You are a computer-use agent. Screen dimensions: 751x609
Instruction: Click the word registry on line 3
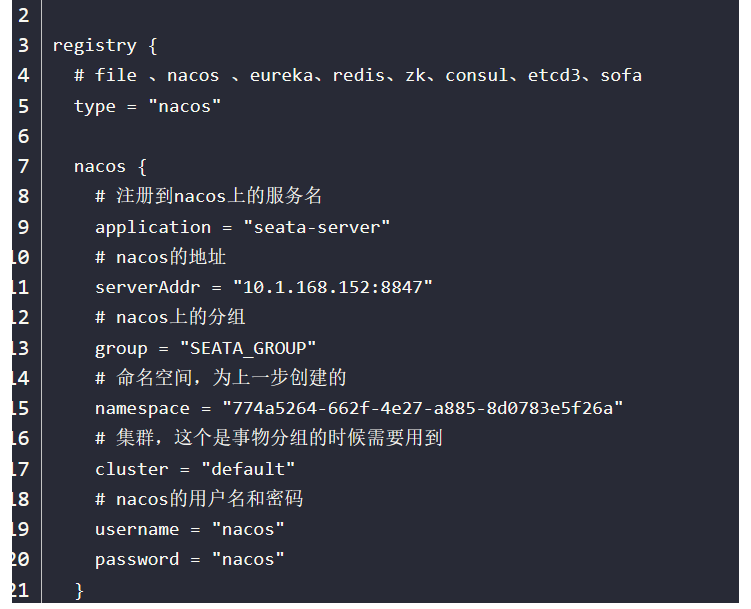[94, 46]
